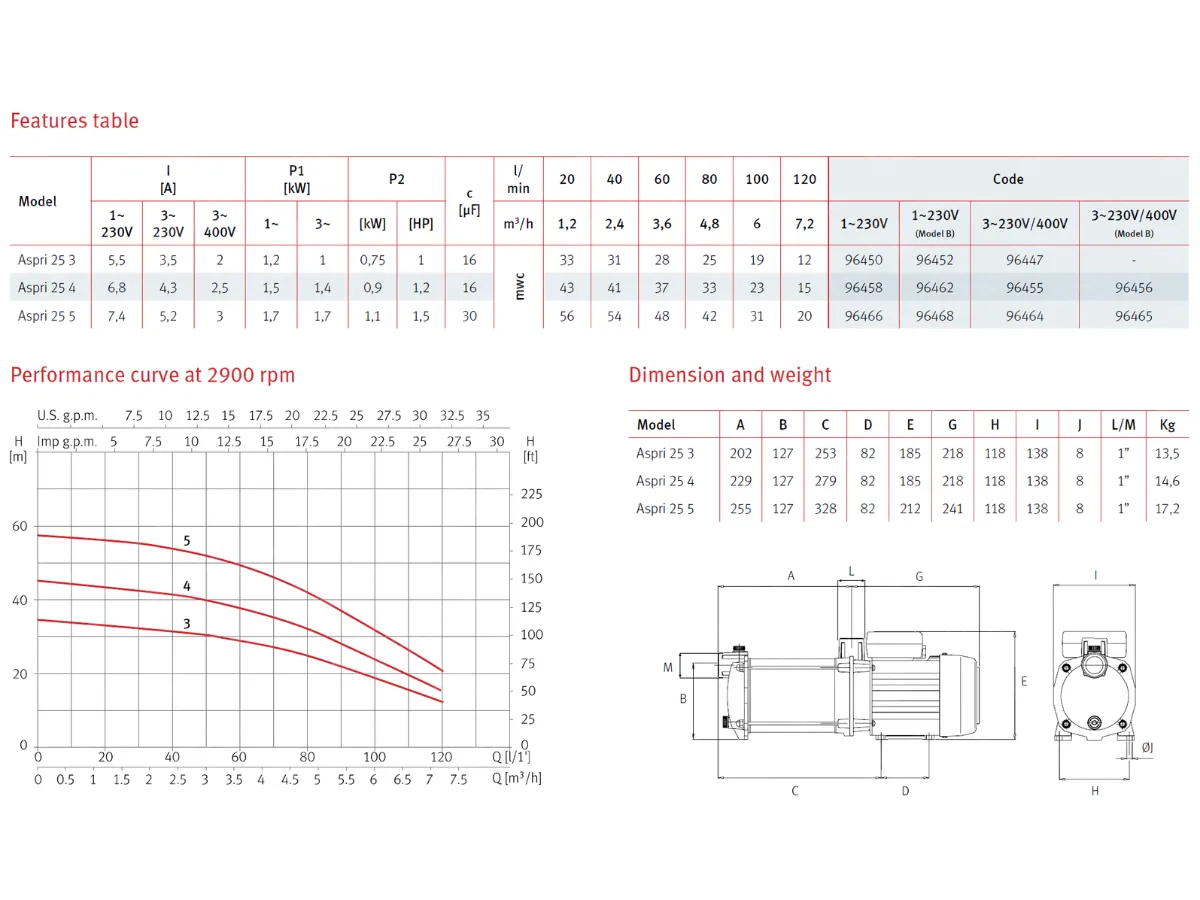Viewport: 1200px width, 900px height.
Task: Select dimension 212 in the E column
Action: (x=910, y=509)
